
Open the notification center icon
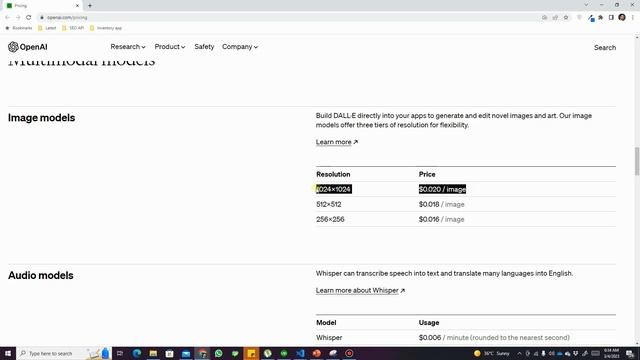(630, 353)
